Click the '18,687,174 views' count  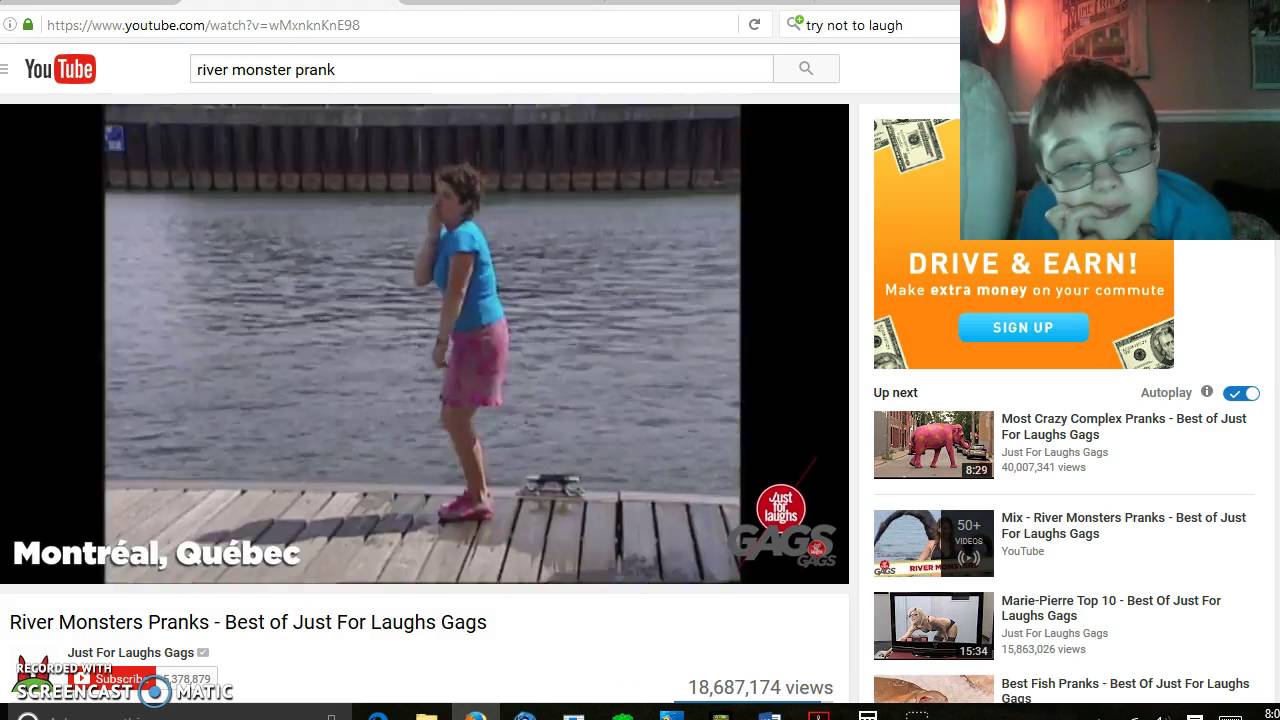coord(760,688)
